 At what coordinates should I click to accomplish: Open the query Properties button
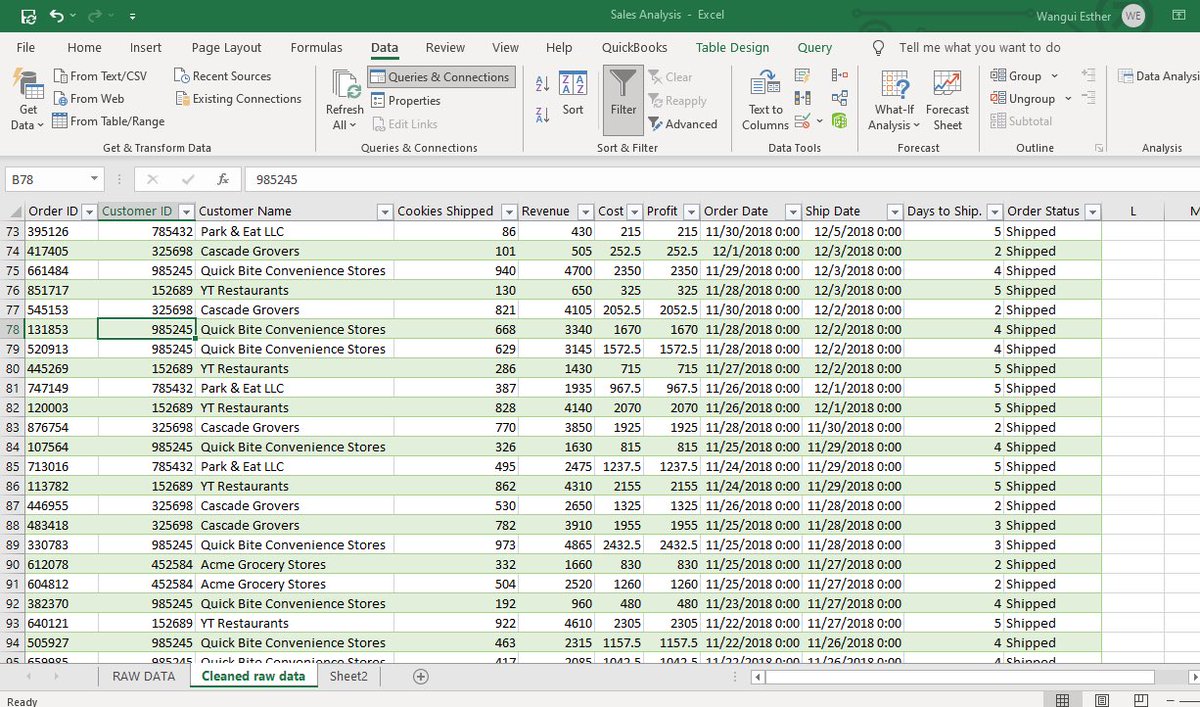click(406, 101)
